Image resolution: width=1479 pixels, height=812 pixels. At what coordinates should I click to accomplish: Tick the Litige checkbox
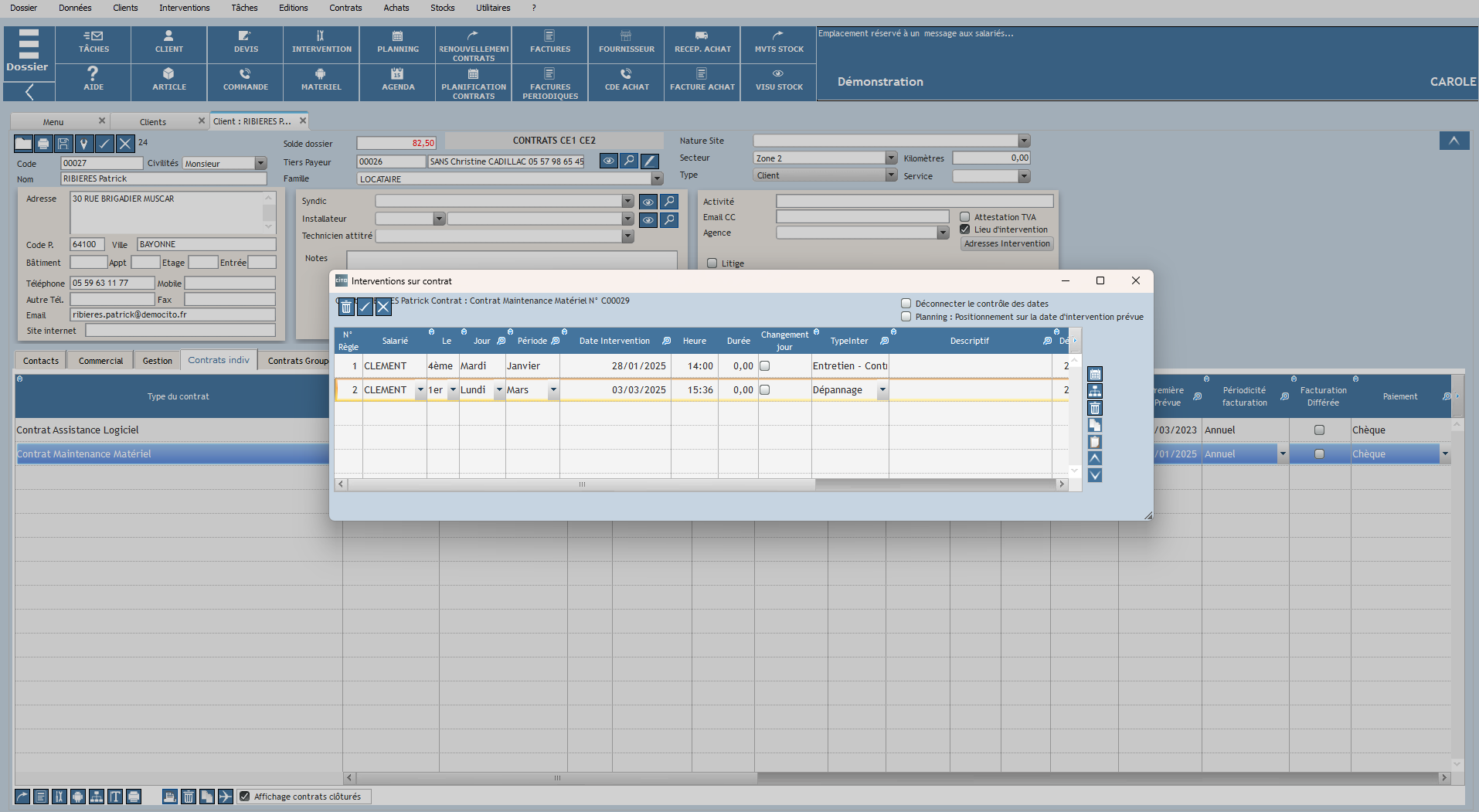point(712,263)
